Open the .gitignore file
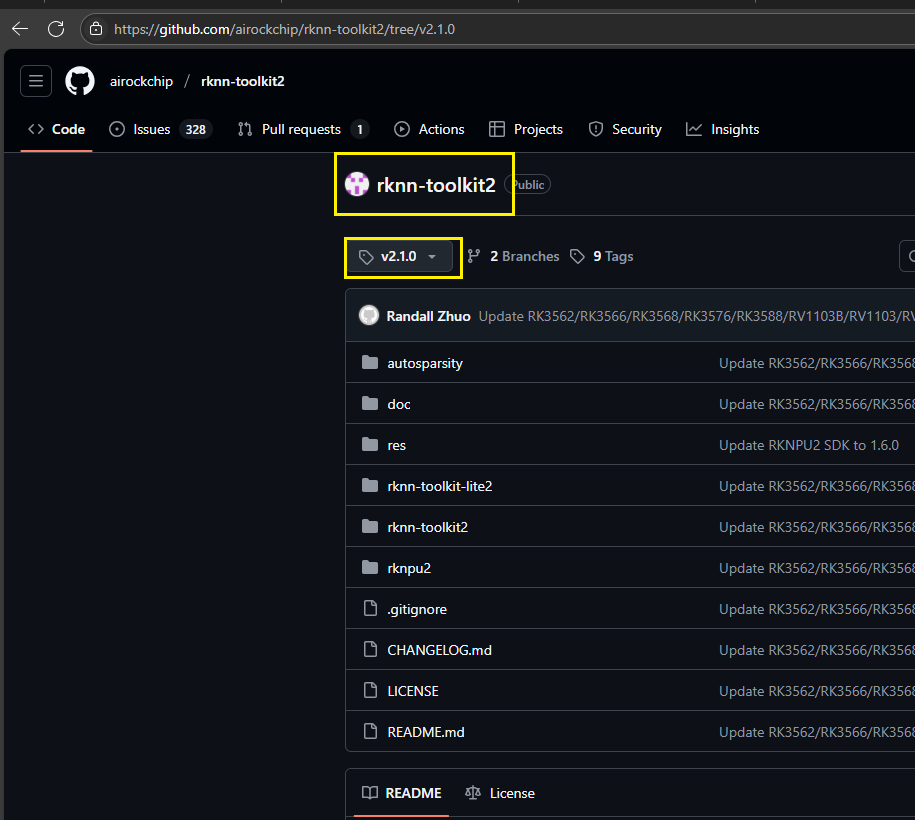The height and width of the screenshot is (820, 915). 417,609
